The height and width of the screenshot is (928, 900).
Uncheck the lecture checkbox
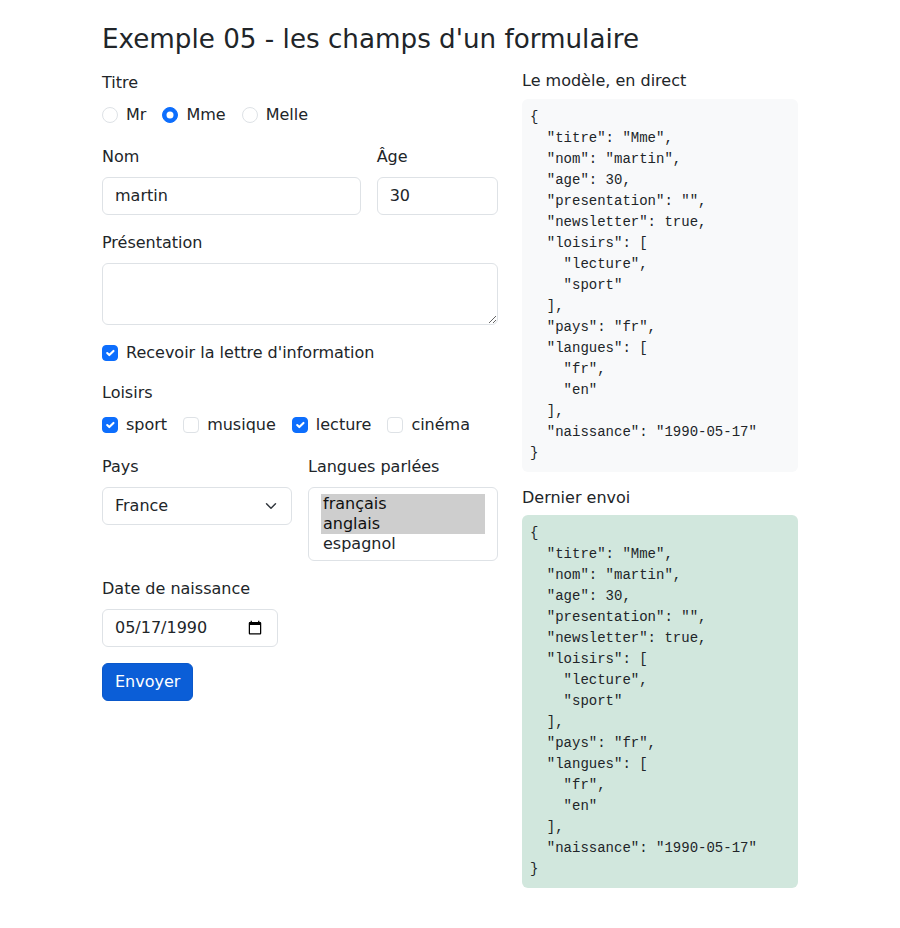tap(300, 425)
